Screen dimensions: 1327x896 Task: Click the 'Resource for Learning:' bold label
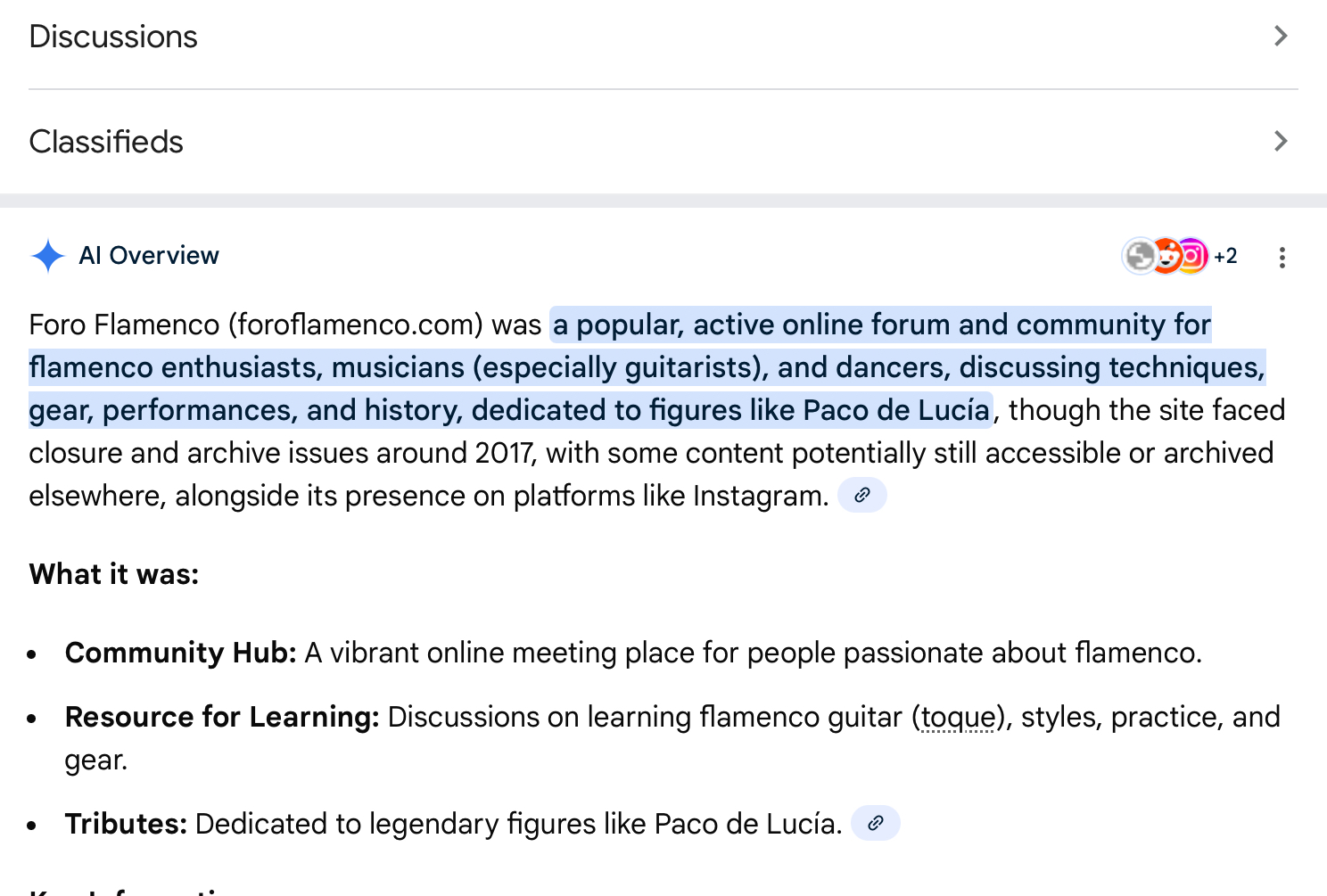click(222, 717)
